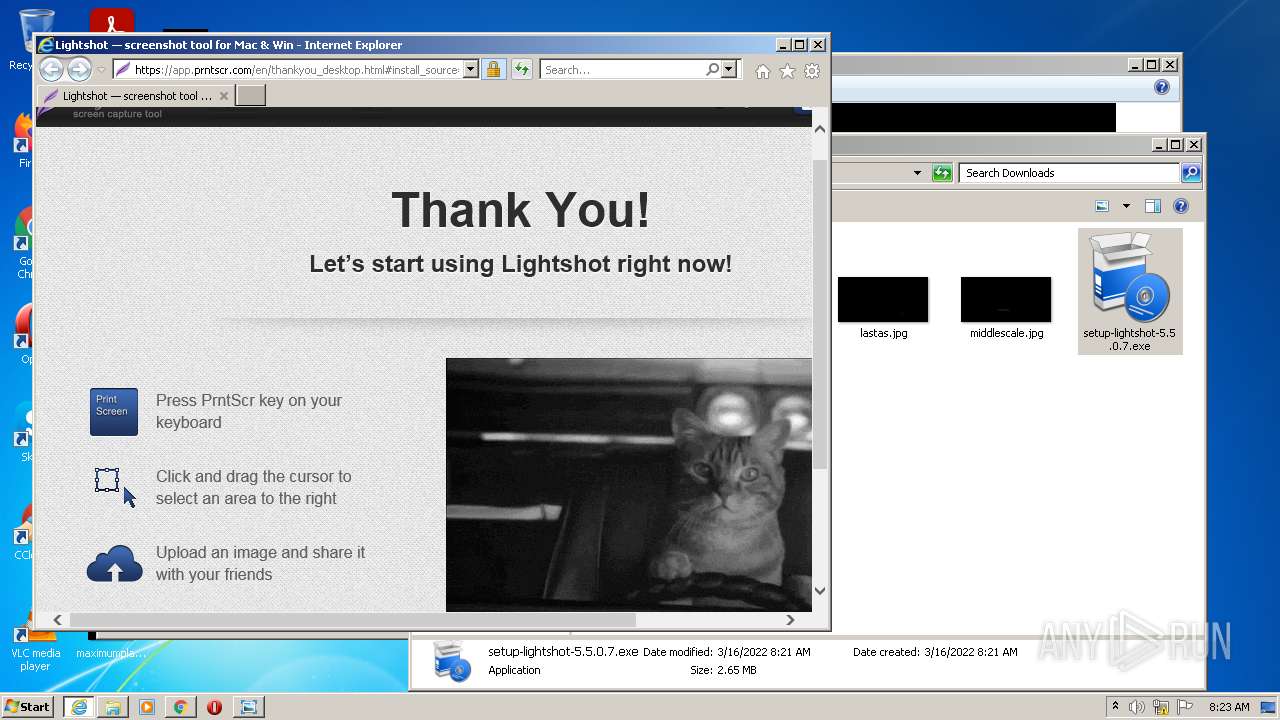Open the snipping tool taskbar icon

[x=248, y=707]
